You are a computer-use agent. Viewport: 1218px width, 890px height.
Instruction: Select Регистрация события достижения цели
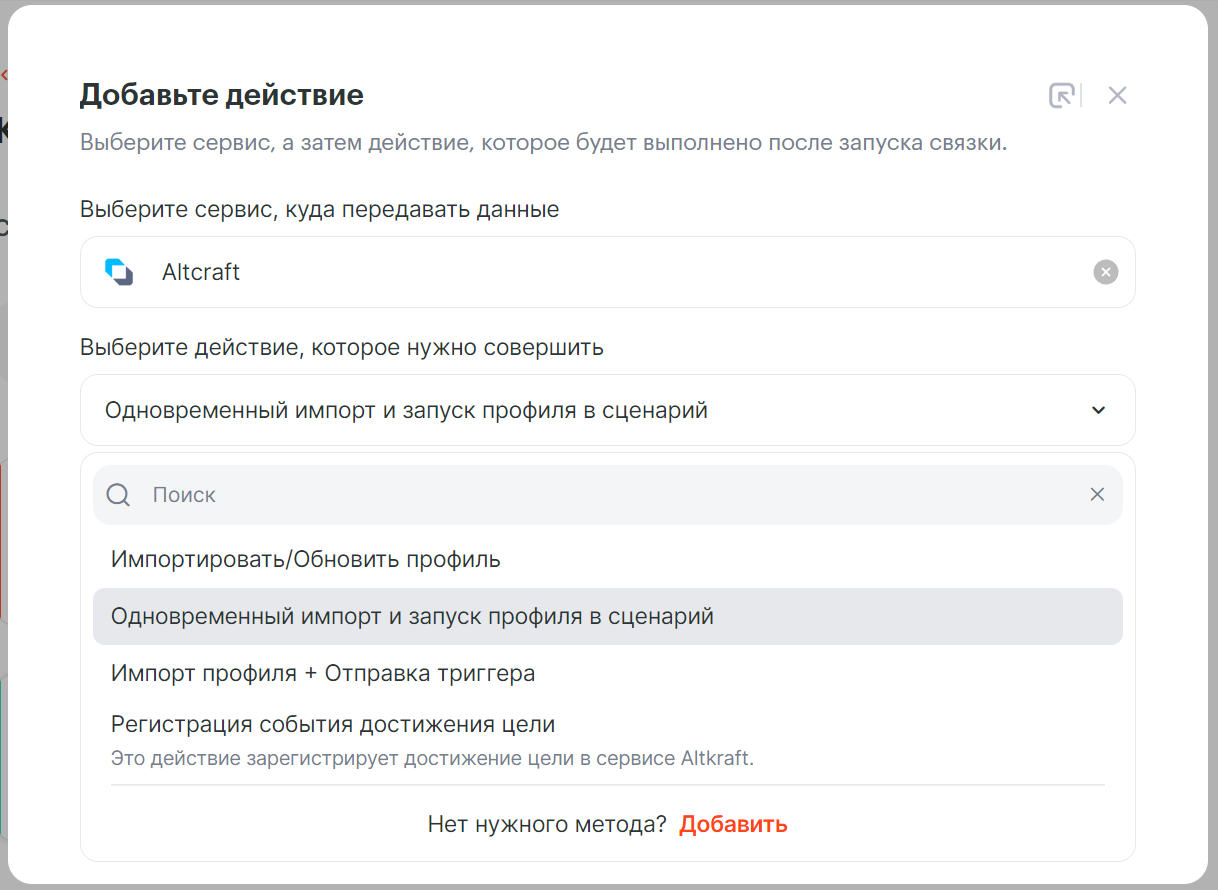(607, 740)
